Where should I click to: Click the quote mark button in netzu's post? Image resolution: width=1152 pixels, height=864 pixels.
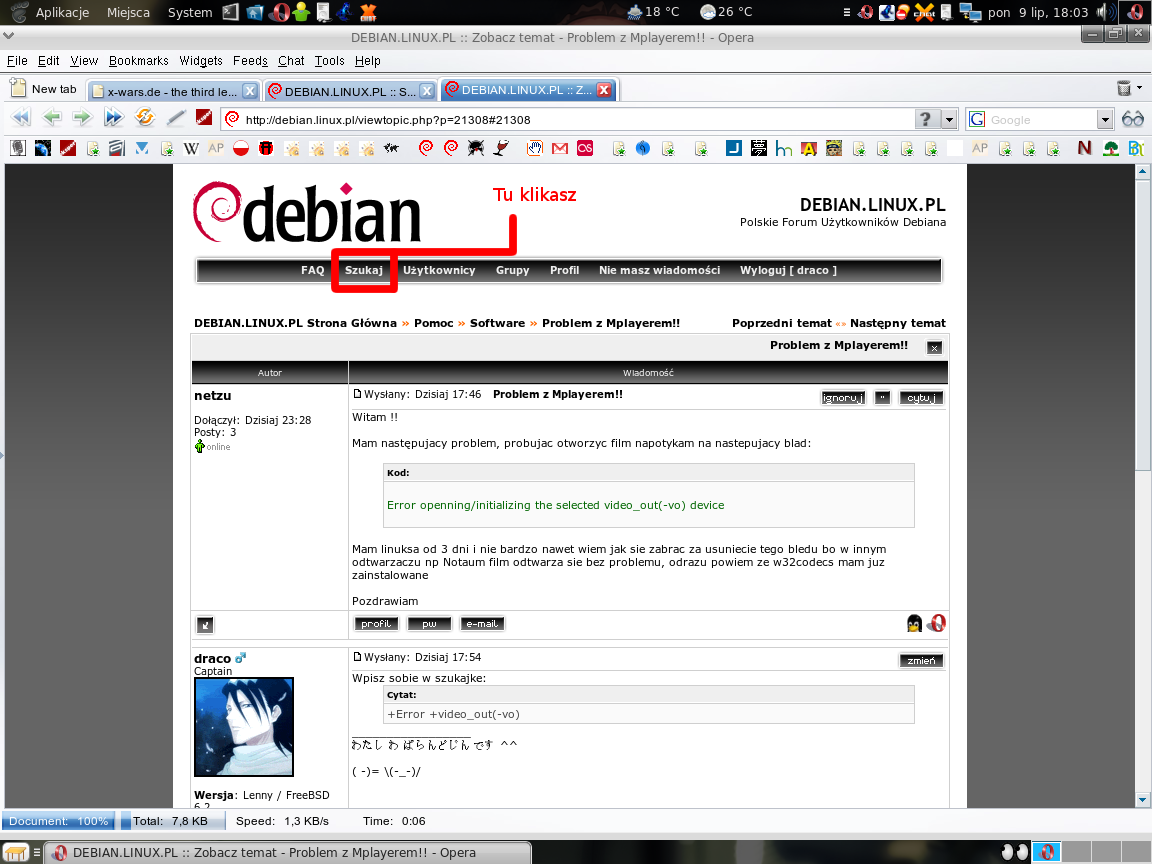(882, 397)
